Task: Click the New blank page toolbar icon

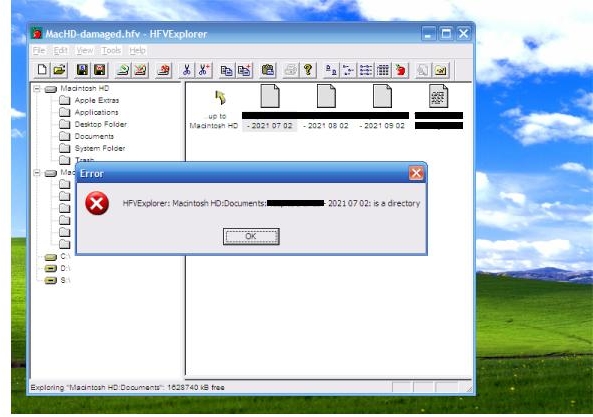Action: [x=42, y=70]
